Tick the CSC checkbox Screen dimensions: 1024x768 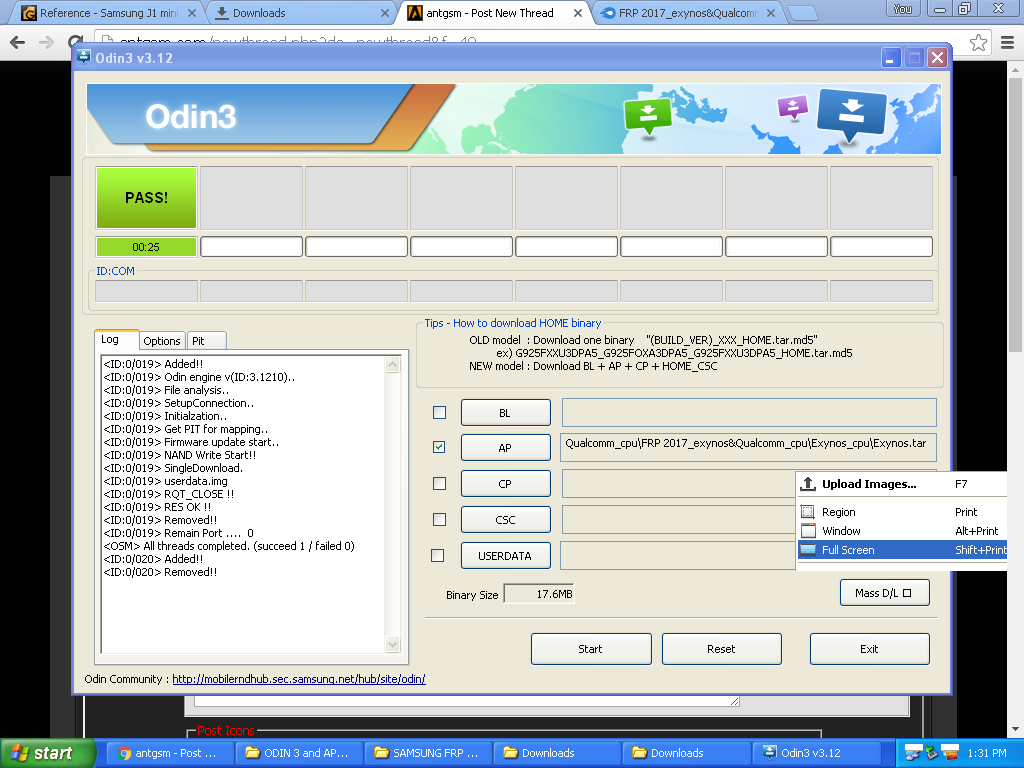click(440, 519)
